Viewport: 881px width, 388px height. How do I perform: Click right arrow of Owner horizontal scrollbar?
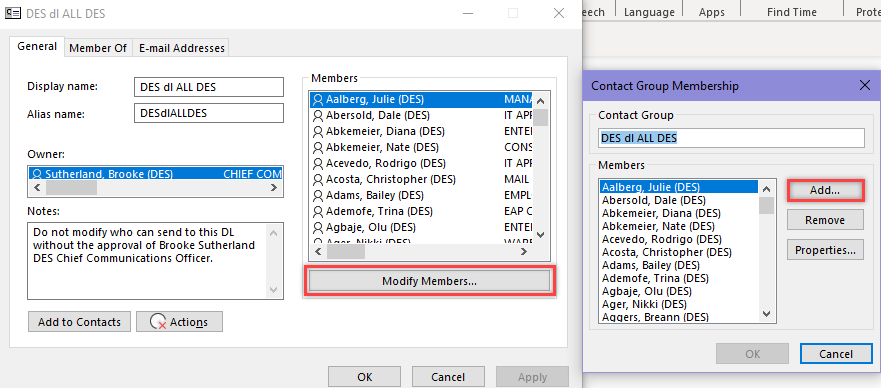274,188
